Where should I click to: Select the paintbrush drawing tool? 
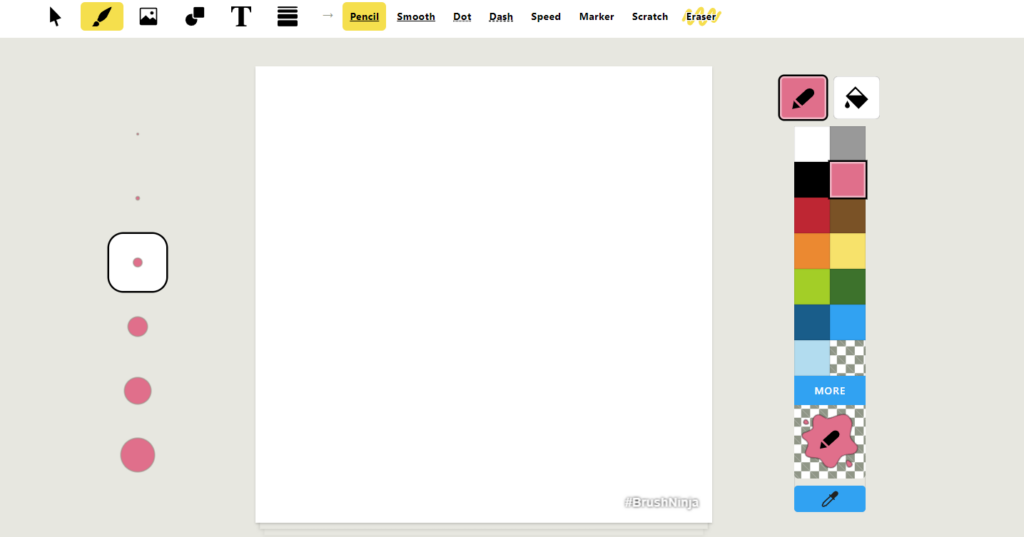pos(102,16)
